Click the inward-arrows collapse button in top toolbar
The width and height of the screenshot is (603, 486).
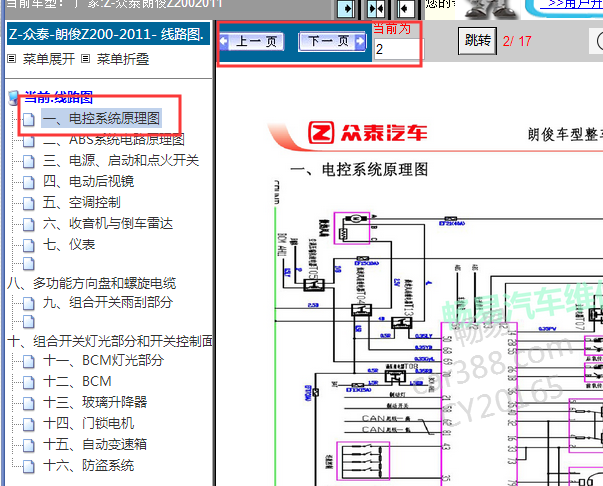[376, 8]
